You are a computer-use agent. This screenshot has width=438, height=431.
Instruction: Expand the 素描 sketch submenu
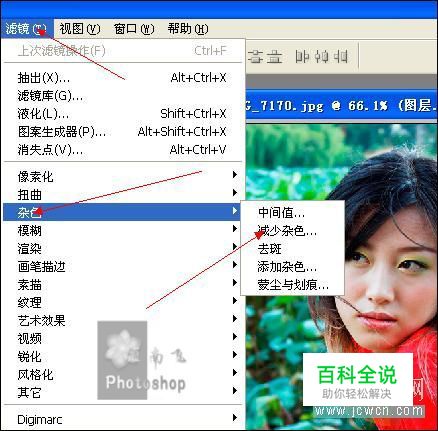[123, 284]
